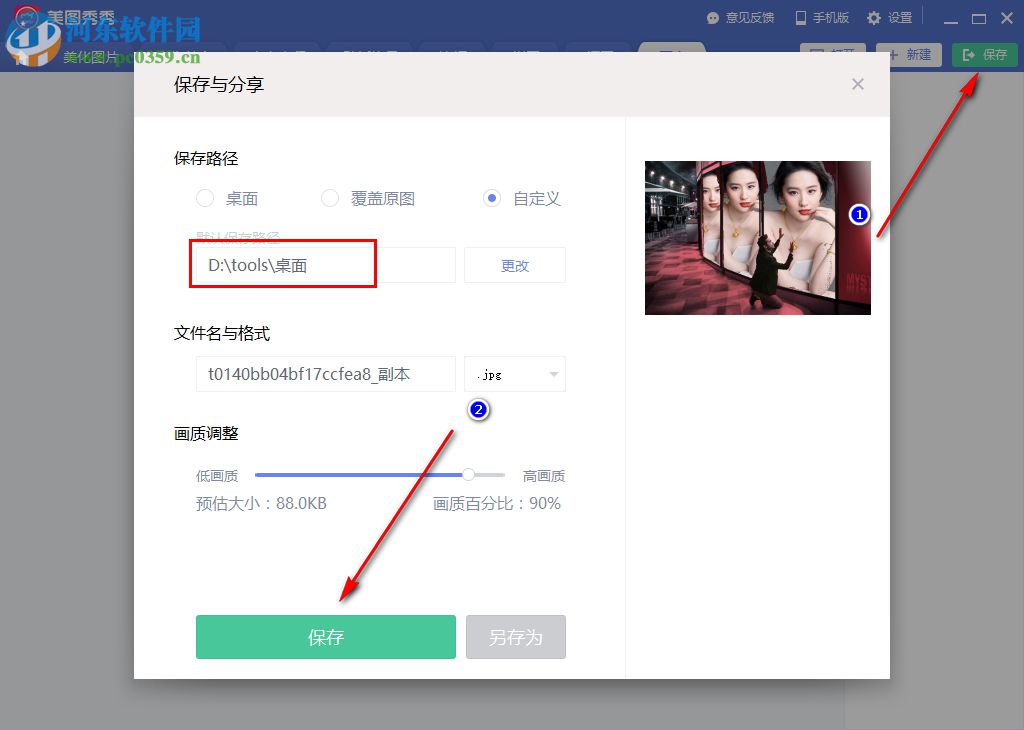
Task: Click the image preview thumbnail
Action: coord(757,237)
